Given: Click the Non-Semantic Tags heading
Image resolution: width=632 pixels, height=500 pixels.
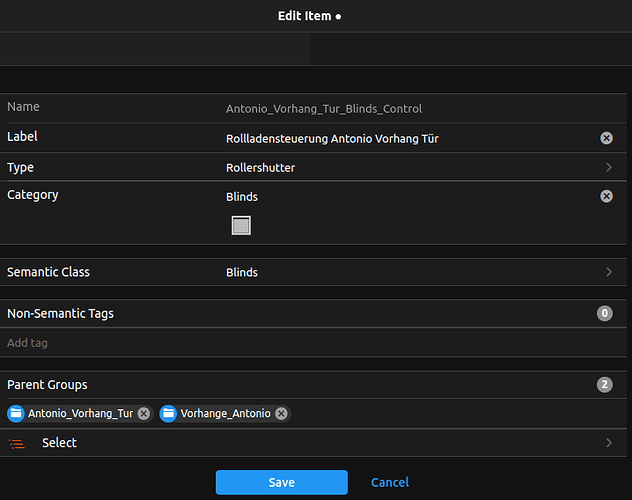Looking at the screenshot, I should click(x=60, y=313).
